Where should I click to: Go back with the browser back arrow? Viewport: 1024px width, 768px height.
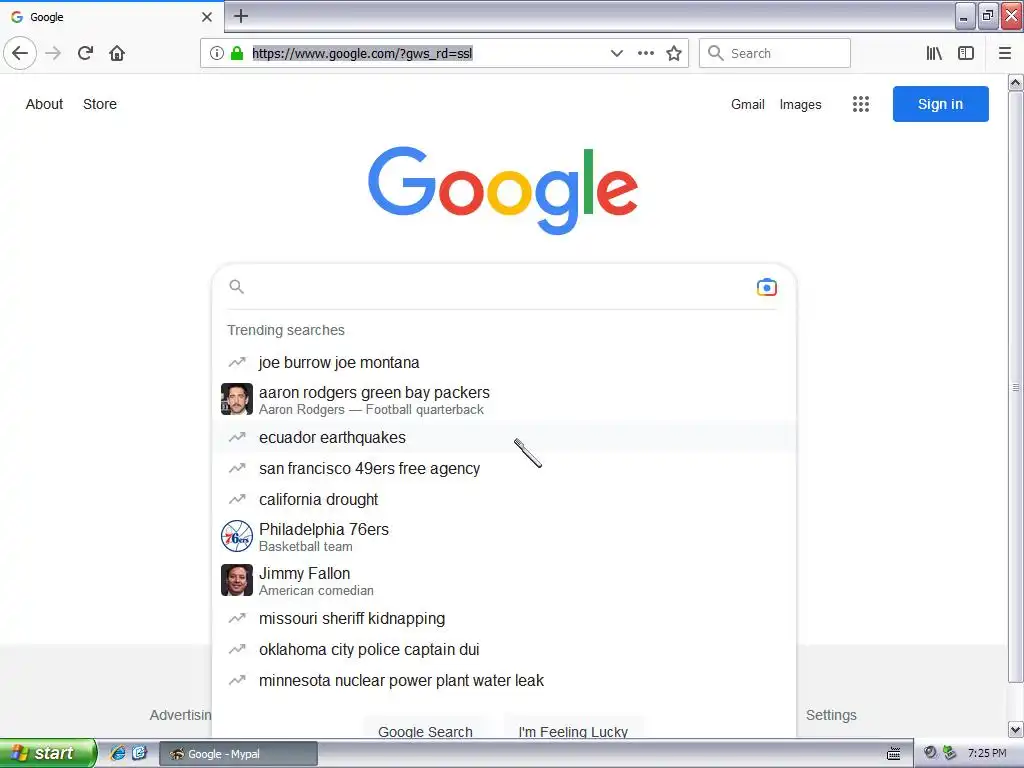pos(20,53)
